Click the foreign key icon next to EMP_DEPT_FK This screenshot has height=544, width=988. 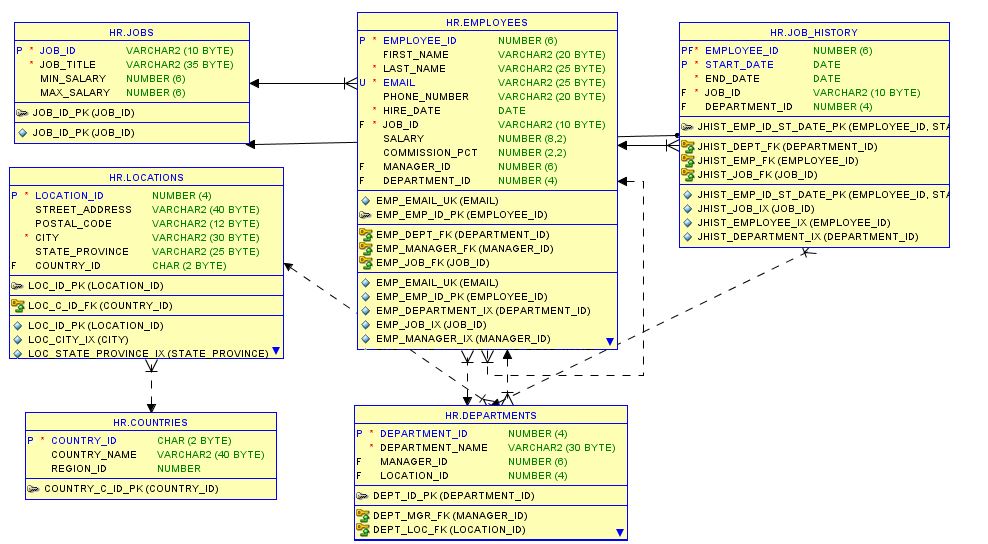click(x=366, y=235)
